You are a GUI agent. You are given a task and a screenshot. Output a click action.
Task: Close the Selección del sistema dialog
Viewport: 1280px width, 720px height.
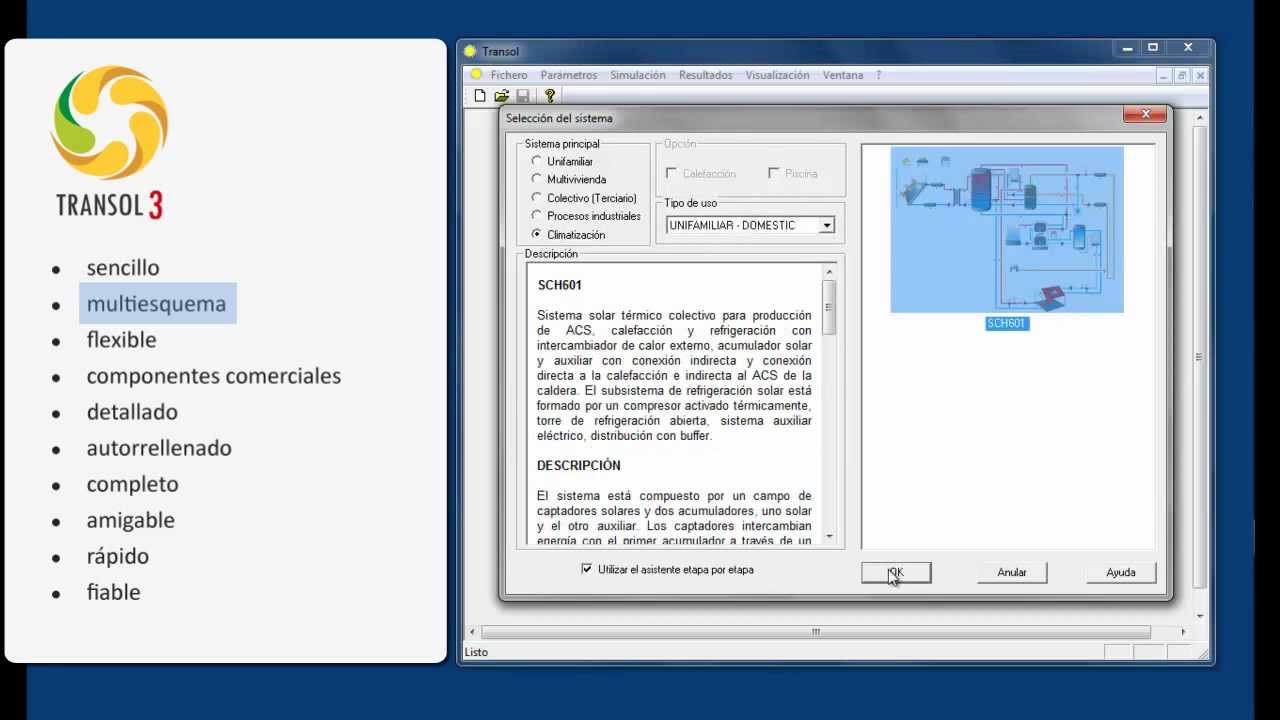point(1145,114)
